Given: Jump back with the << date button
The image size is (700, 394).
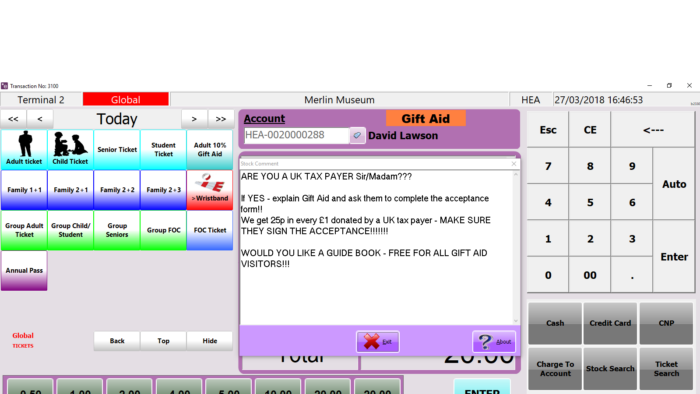Looking at the screenshot, I should click(13, 119).
